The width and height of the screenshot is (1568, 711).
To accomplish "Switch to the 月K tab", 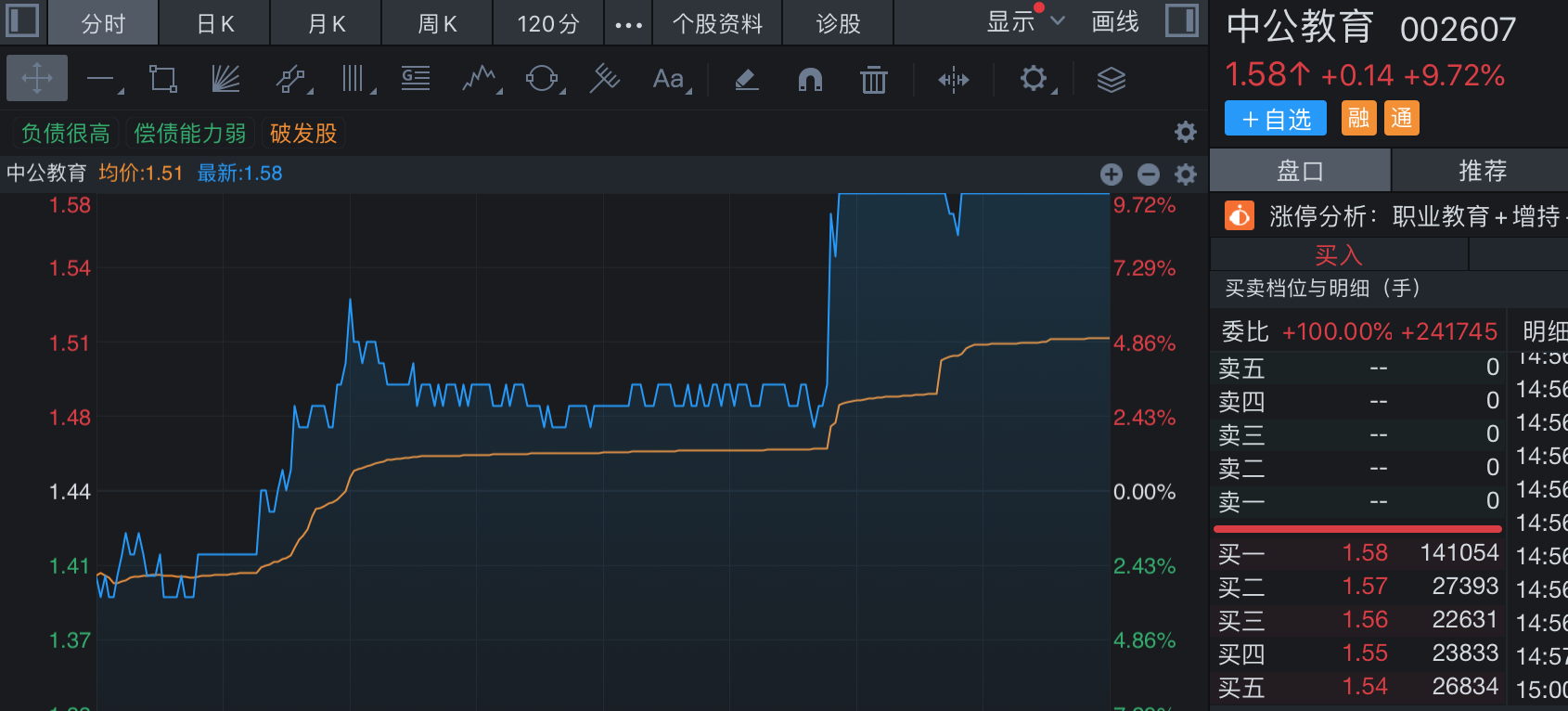I will (327, 23).
